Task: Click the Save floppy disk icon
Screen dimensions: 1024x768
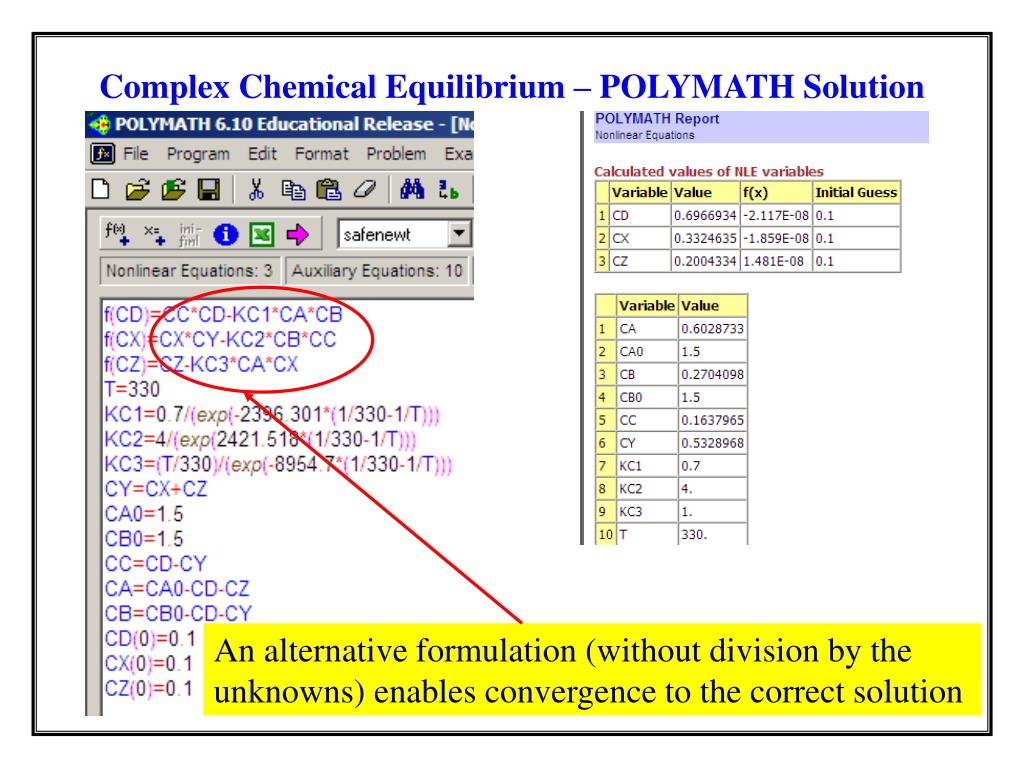Action: (209, 189)
